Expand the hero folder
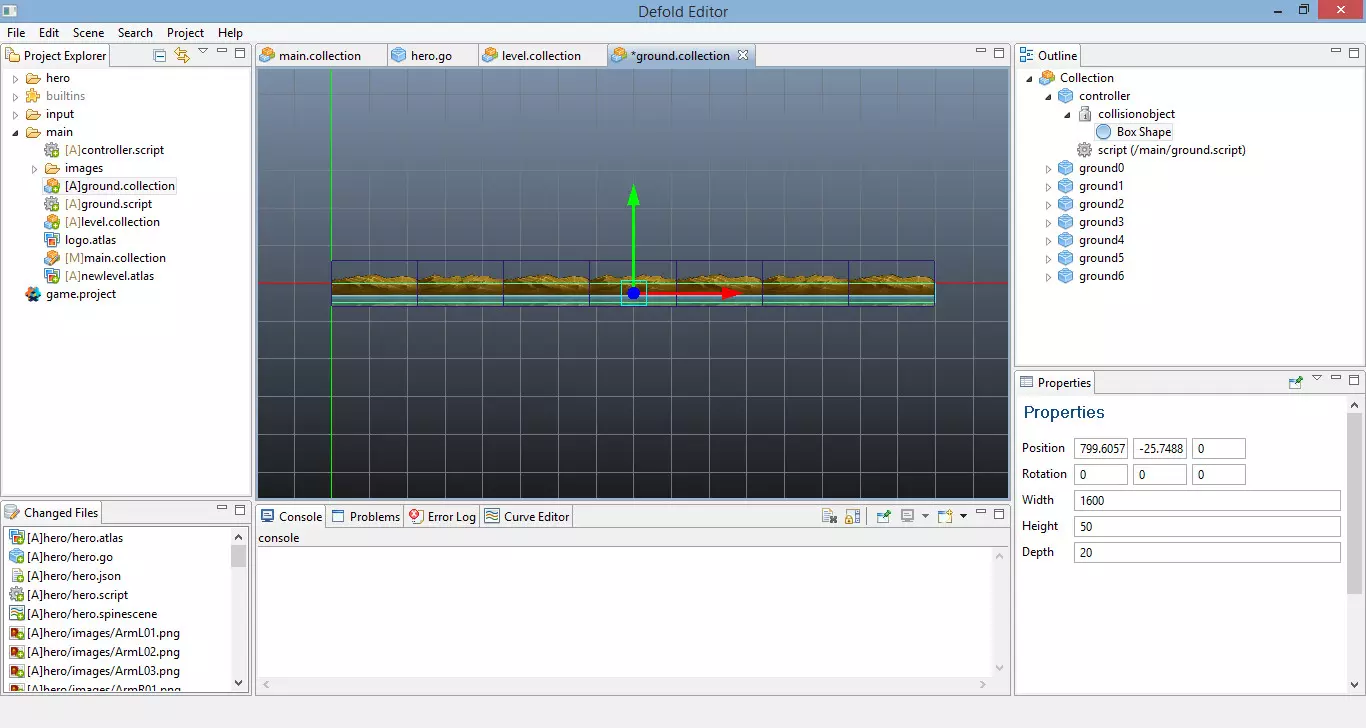The width and height of the screenshot is (1366, 728). (15, 78)
